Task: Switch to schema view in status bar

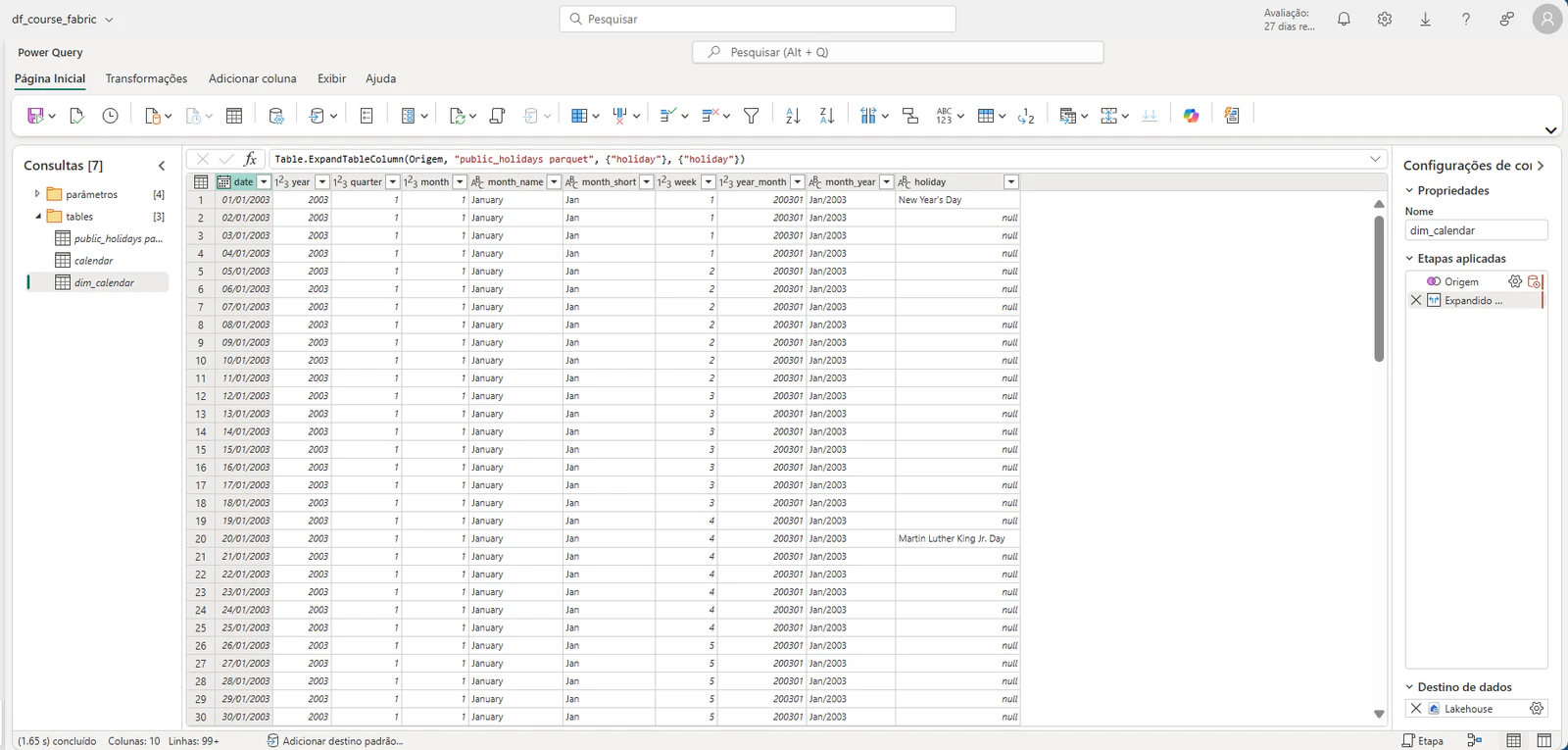Action: [x=1544, y=740]
